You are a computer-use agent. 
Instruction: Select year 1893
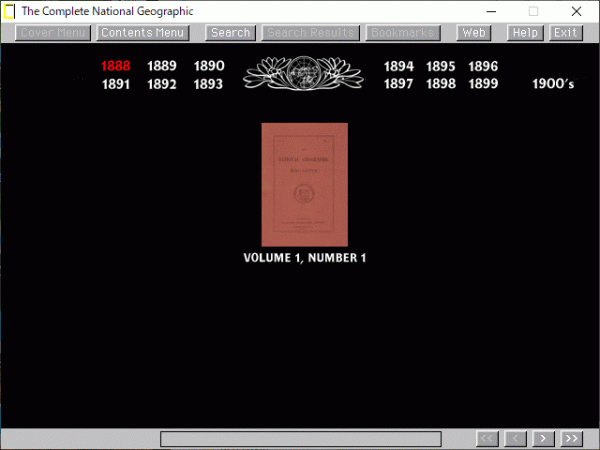208,84
